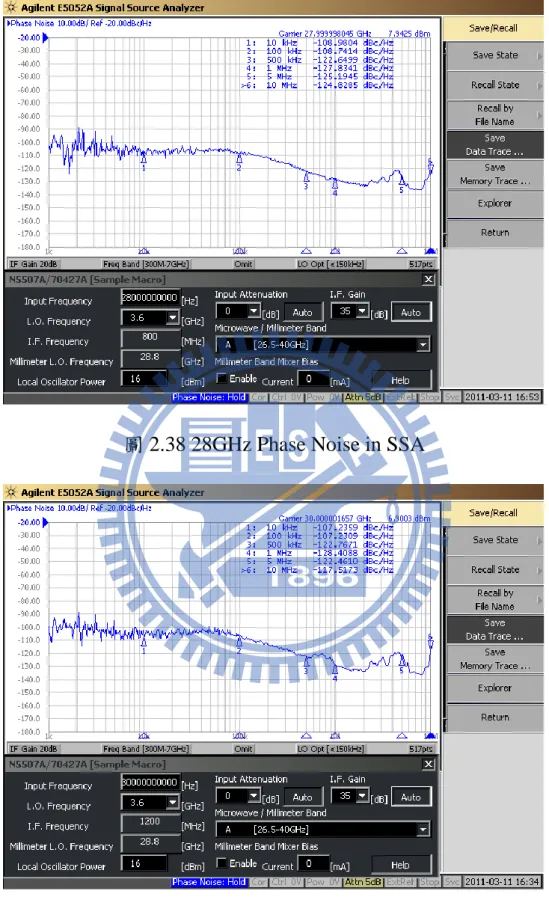Click I.F. Frequency field showing 1200
The height and width of the screenshot is (897, 549).
(150, 822)
